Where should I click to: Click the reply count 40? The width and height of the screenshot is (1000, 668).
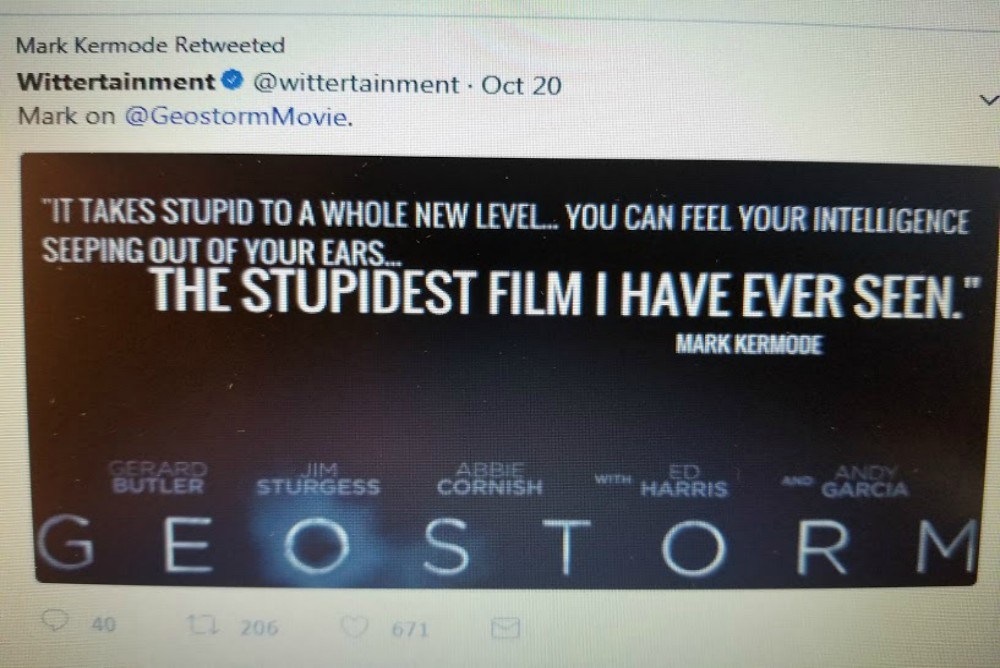[103, 623]
